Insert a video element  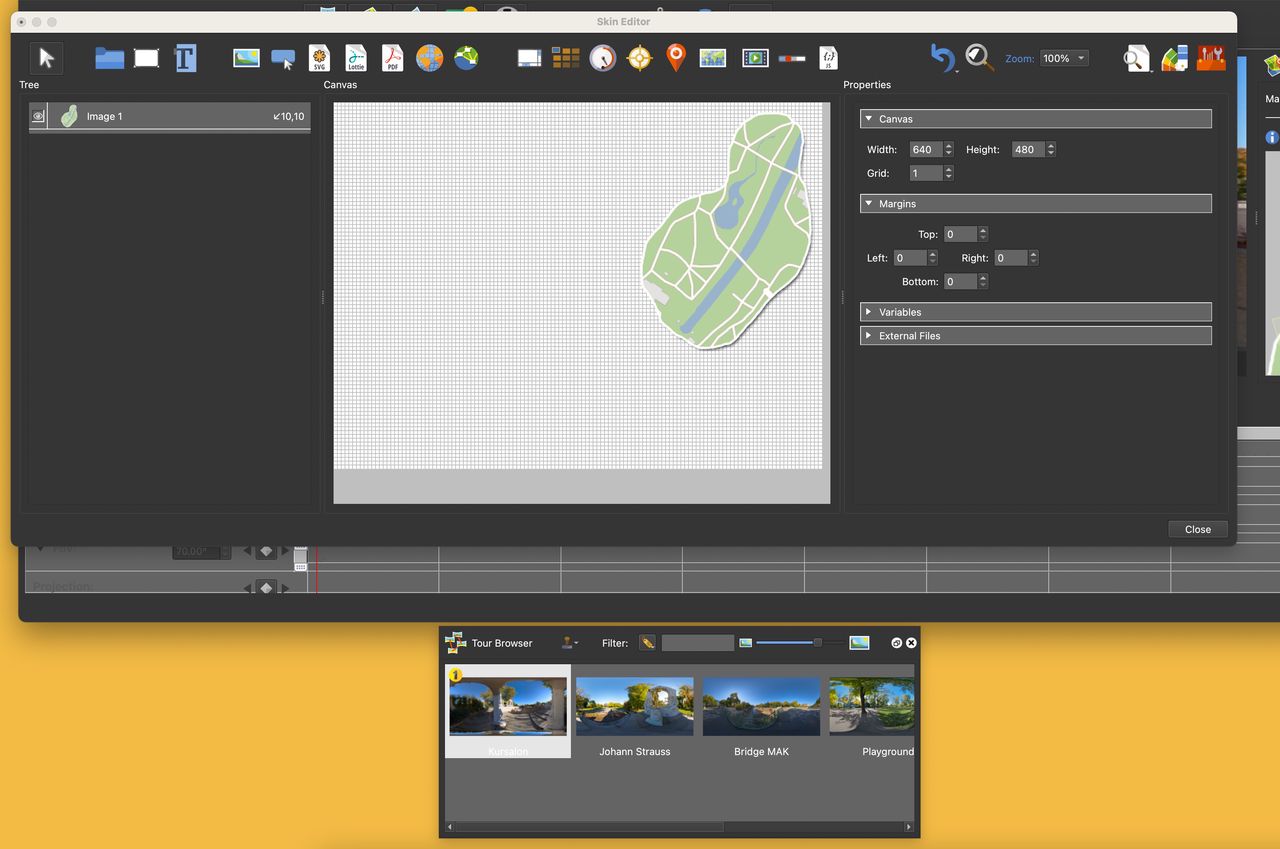click(x=755, y=58)
